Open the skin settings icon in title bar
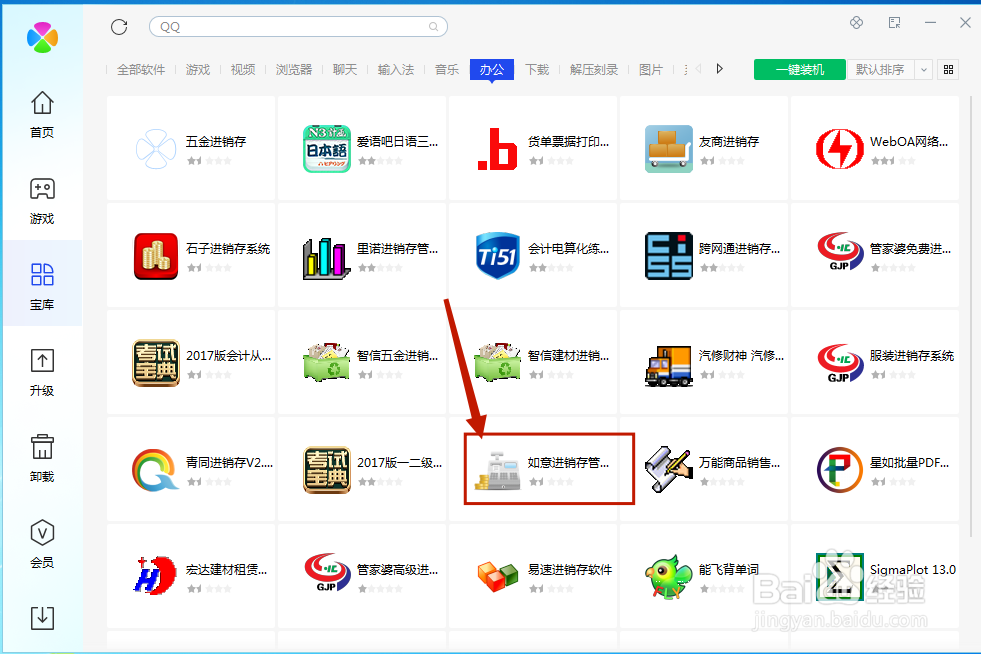 856,23
